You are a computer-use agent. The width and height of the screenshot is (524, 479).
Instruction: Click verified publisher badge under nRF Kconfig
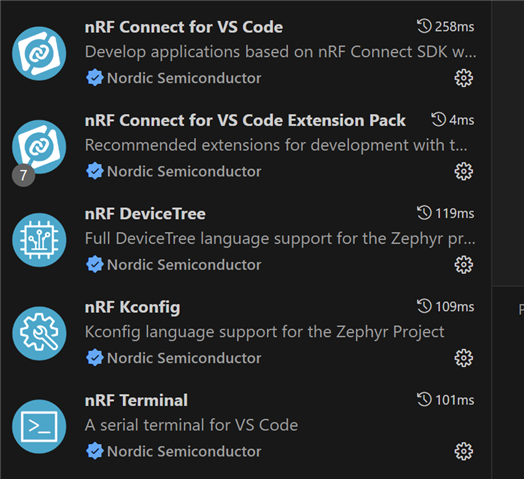[x=95, y=358]
